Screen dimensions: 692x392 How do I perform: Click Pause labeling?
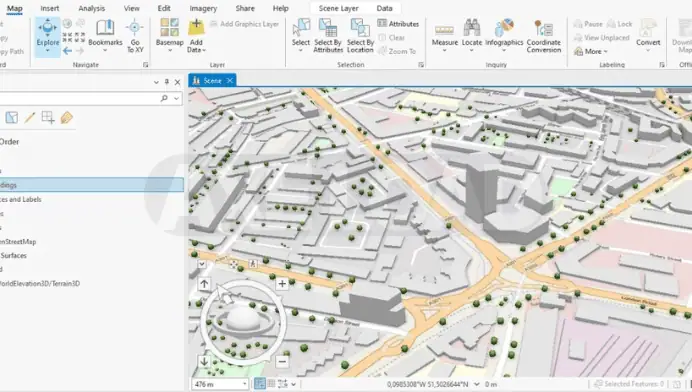click(x=588, y=24)
